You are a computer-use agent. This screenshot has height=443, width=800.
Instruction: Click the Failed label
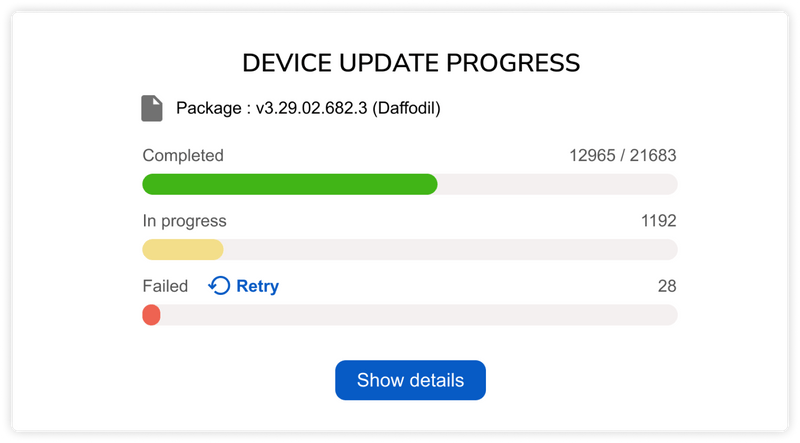point(165,286)
